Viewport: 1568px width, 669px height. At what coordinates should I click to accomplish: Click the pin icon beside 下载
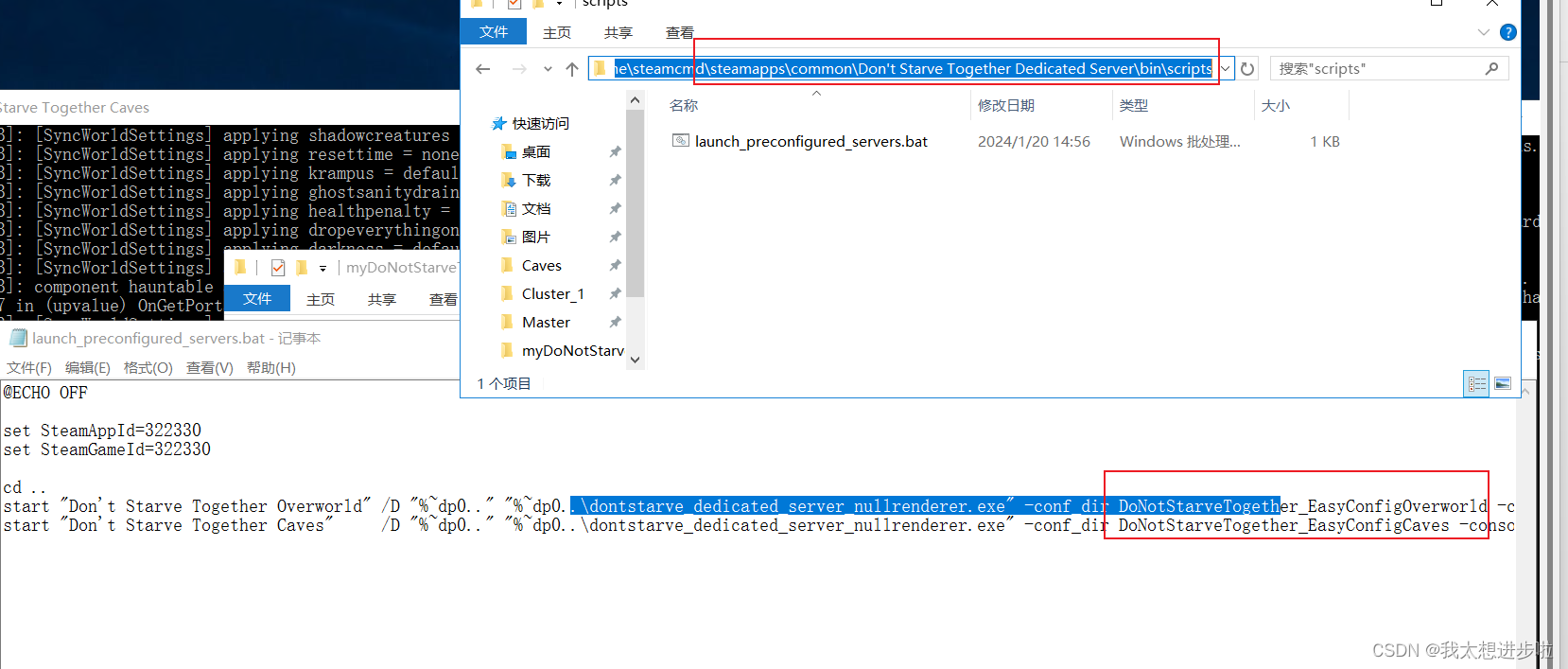pos(615,181)
